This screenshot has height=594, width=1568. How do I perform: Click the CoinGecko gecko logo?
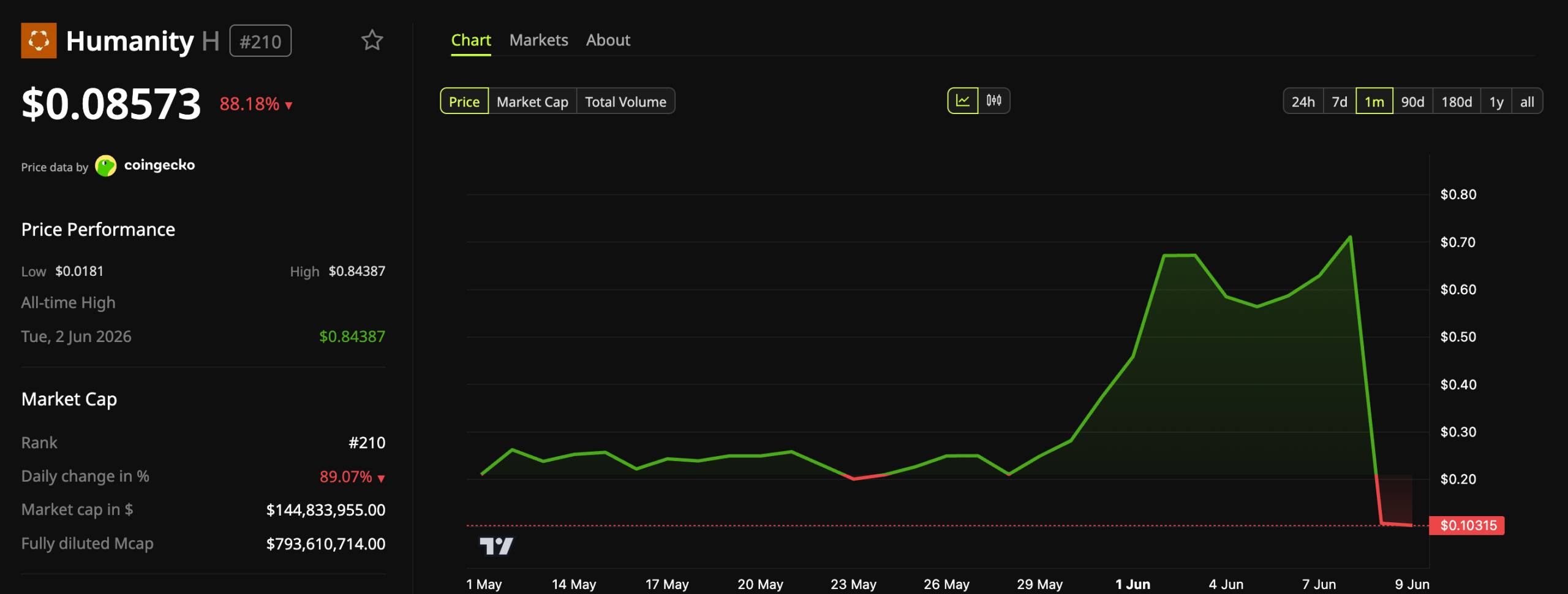click(x=106, y=166)
